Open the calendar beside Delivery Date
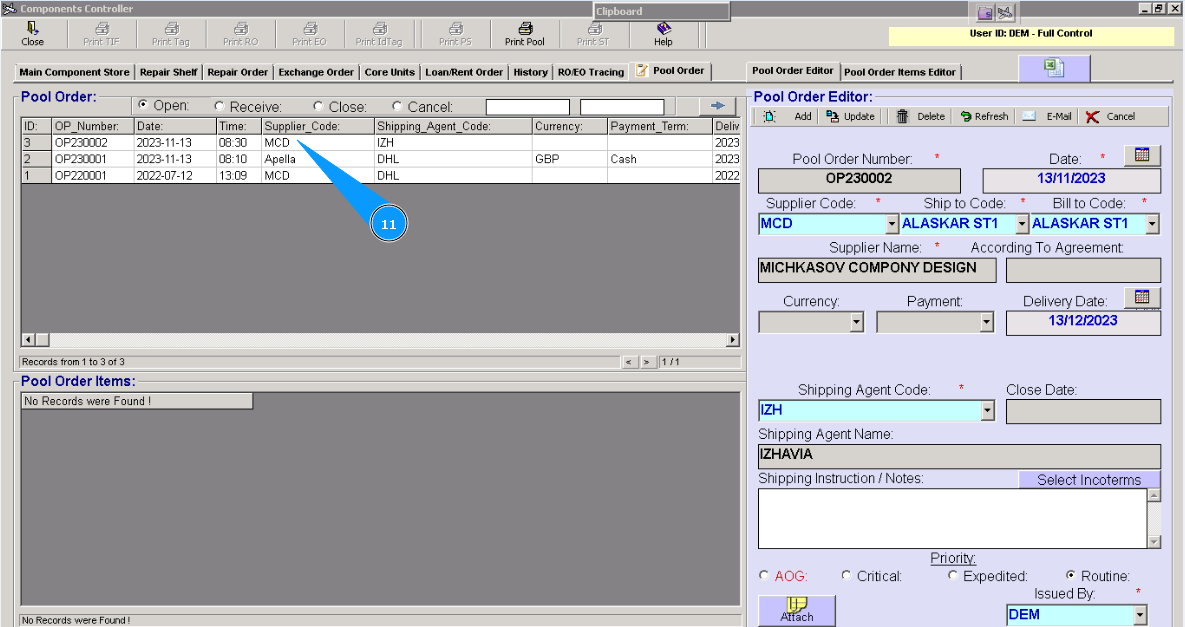The height and width of the screenshot is (627, 1185). [1142, 297]
